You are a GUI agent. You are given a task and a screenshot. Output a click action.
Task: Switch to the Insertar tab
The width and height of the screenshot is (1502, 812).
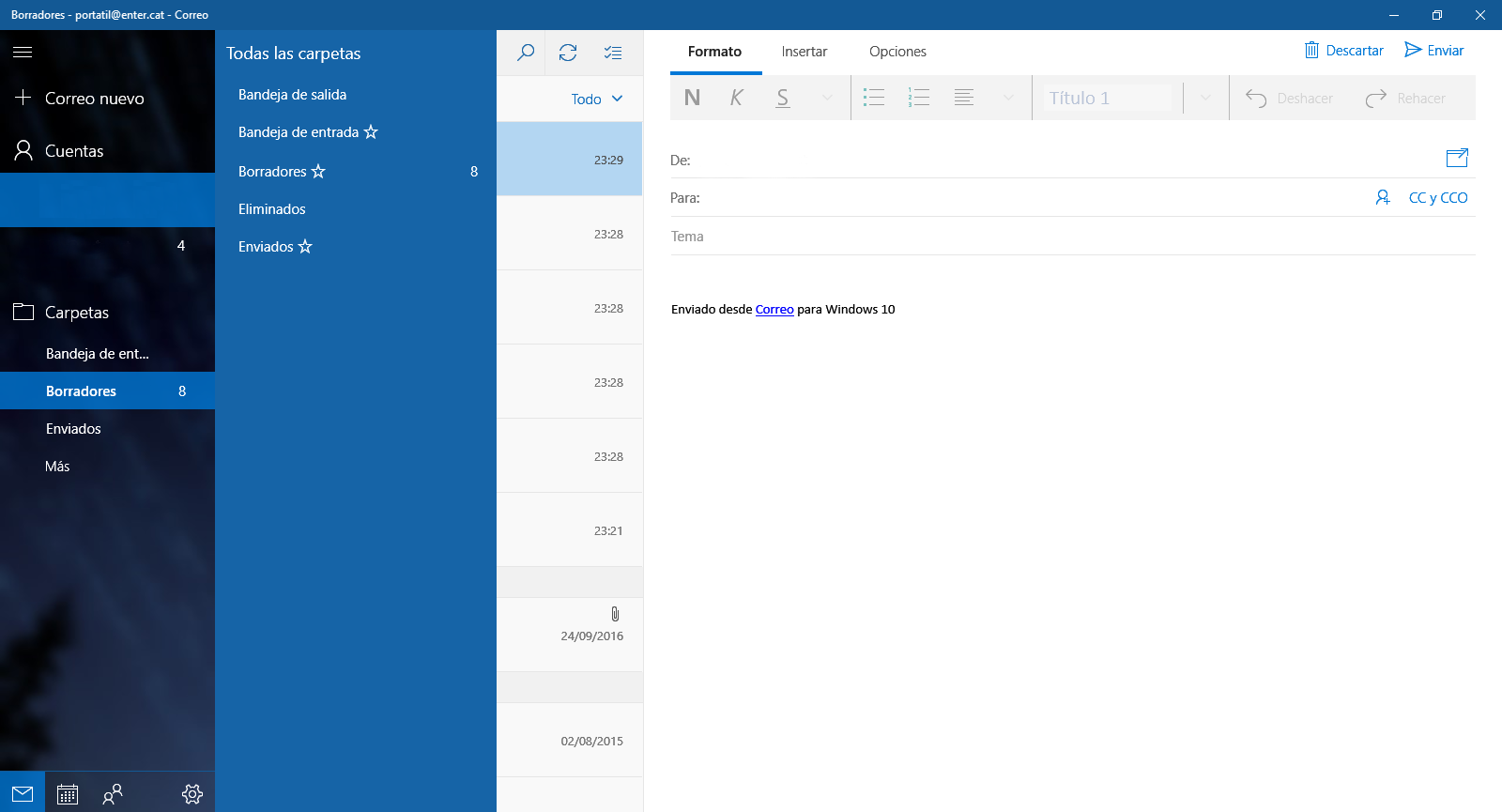click(x=805, y=52)
